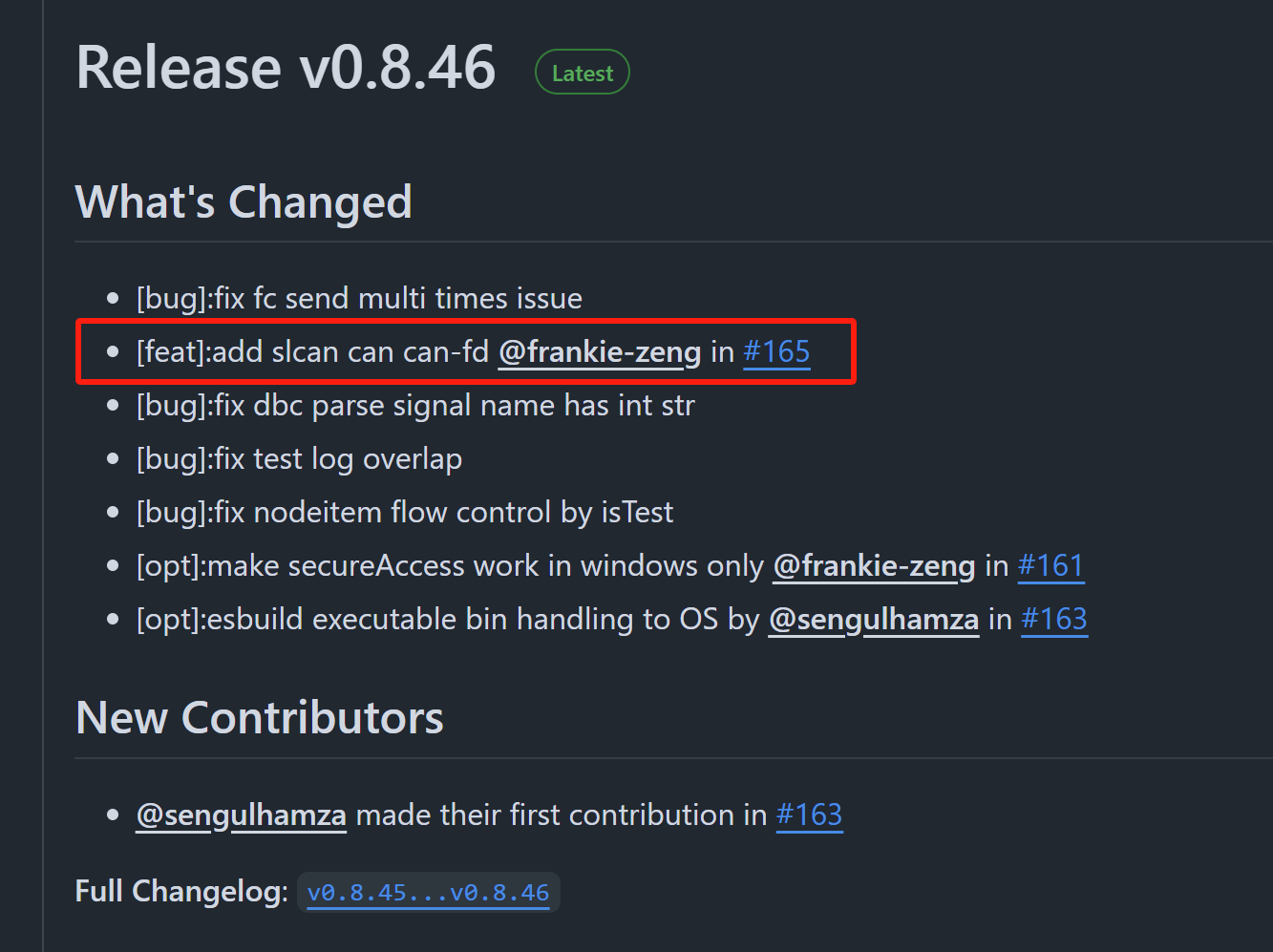Viewport: 1273px width, 952px height.
Task: Click the What's Changed heading
Action: (x=244, y=202)
